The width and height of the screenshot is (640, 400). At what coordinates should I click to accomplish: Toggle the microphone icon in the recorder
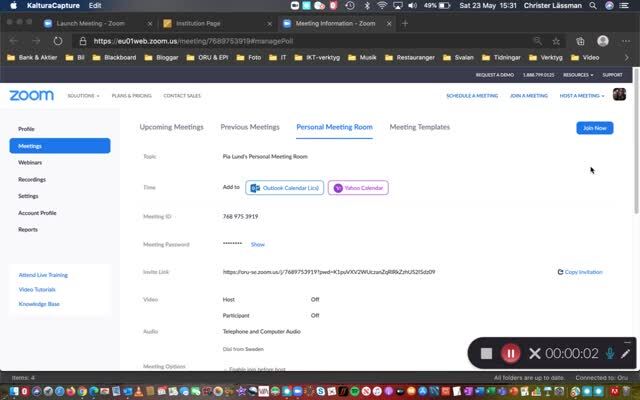(x=610, y=353)
